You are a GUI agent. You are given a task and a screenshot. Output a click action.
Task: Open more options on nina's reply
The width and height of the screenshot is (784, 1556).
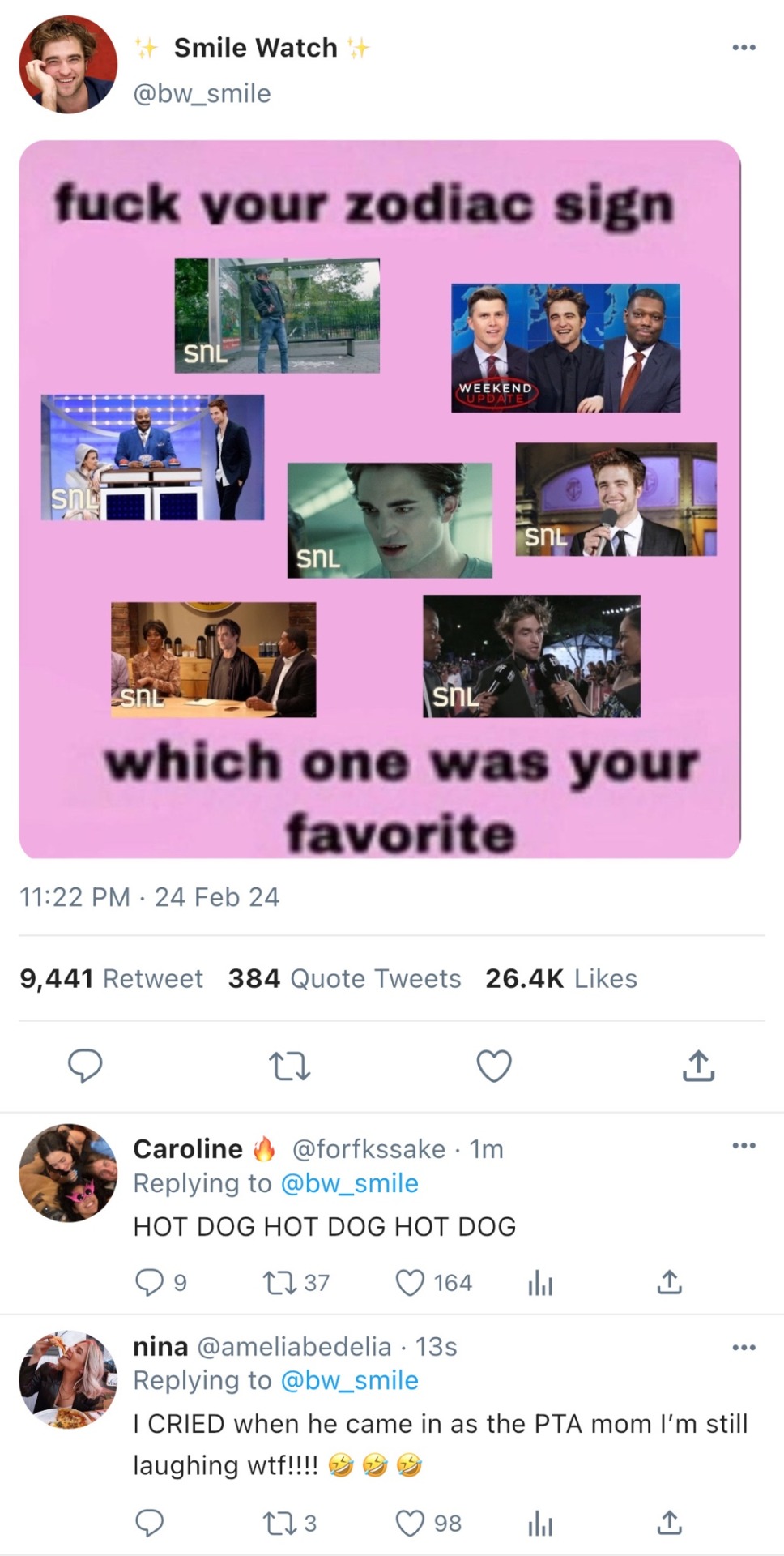743,1347
